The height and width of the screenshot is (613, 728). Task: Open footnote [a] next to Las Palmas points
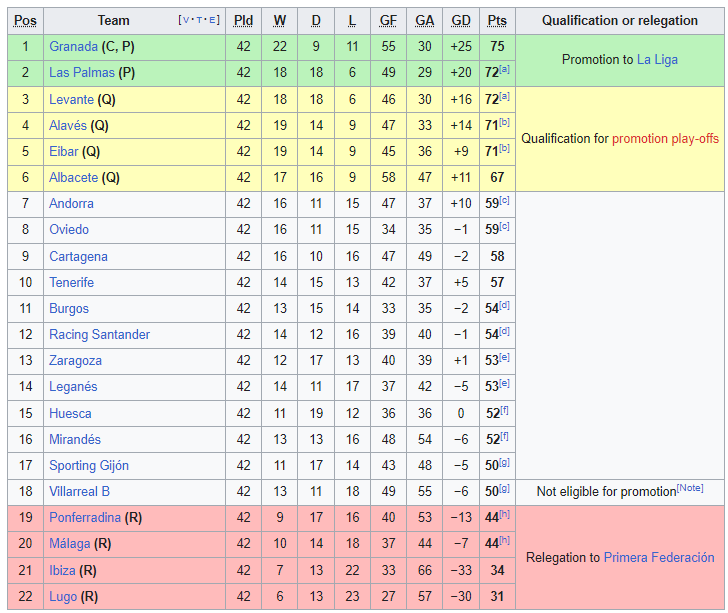point(504,70)
